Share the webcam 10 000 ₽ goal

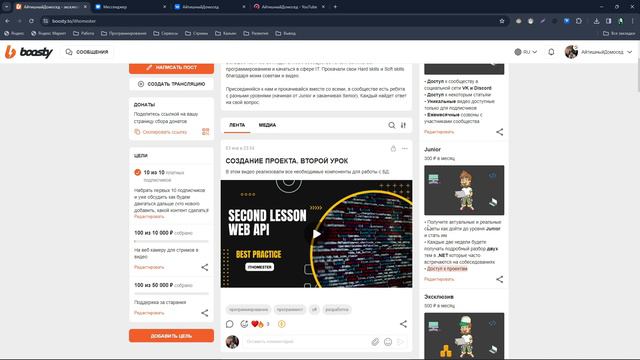click(x=204, y=267)
